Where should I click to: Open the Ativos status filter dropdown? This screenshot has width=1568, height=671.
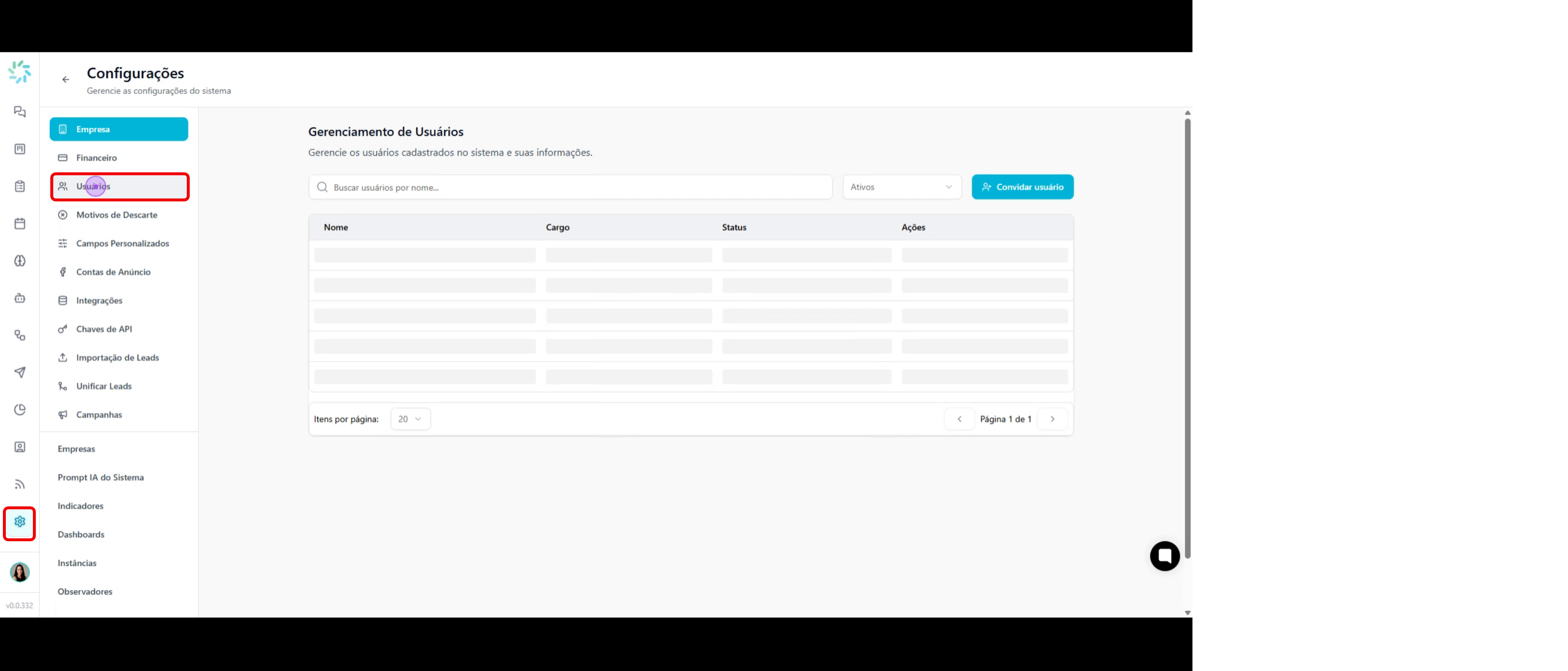(902, 187)
